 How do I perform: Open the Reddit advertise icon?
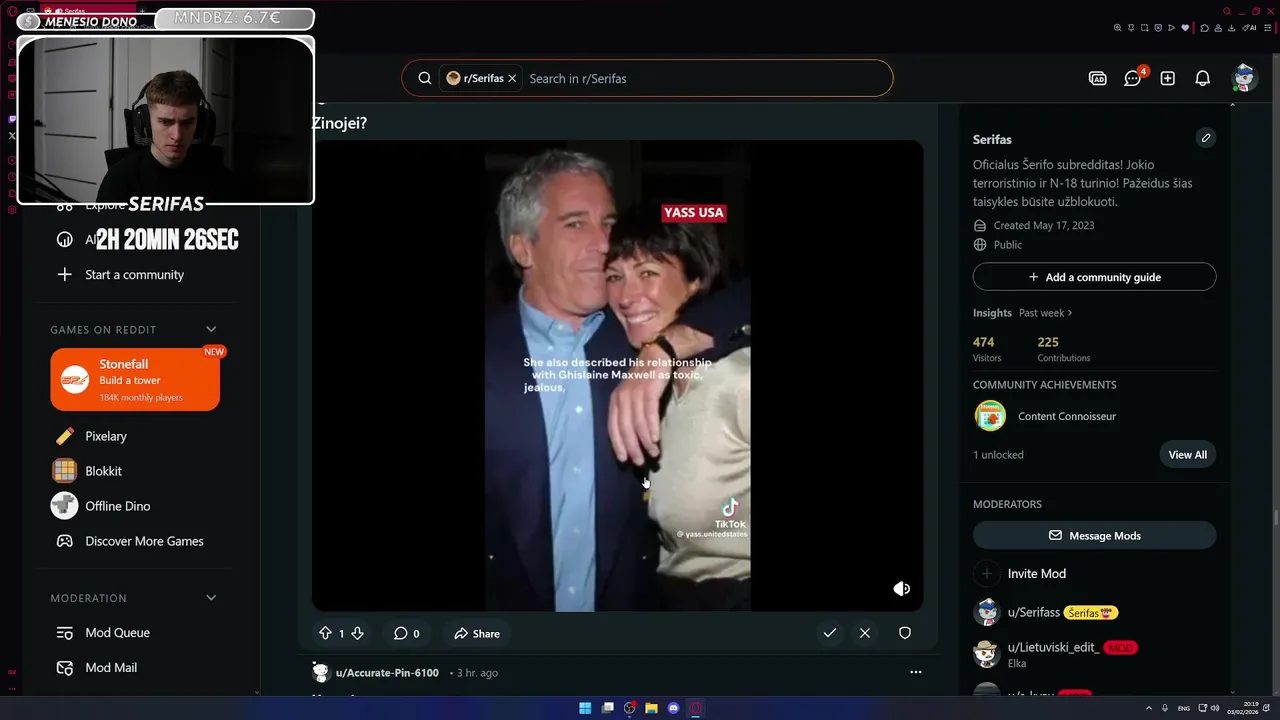(x=1098, y=78)
